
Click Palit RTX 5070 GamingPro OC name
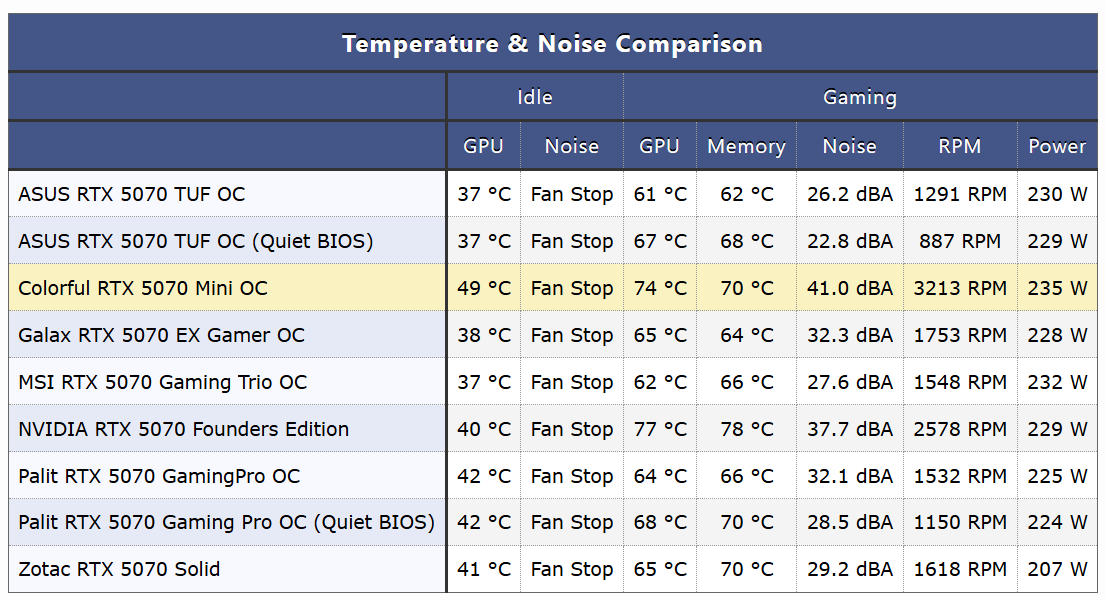(x=159, y=476)
